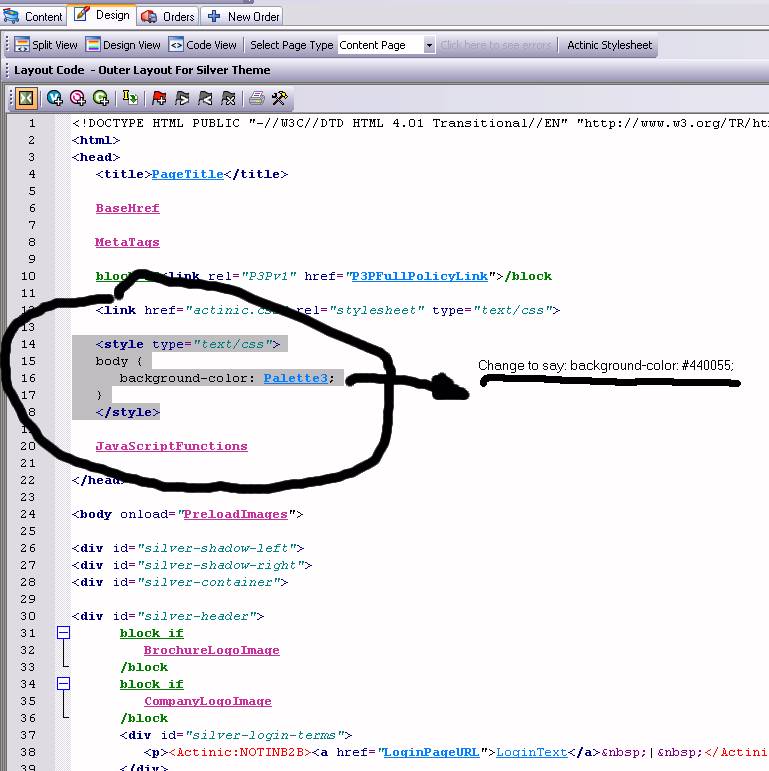Switch to the Content tab
Screen dimensions: 769x771
pyautogui.click(x=34, y=16)
